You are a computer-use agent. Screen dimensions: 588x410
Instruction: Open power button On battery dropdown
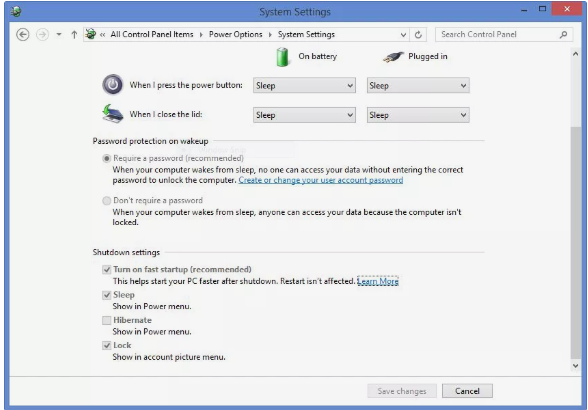pyautogui.click(x=304, y=86)
